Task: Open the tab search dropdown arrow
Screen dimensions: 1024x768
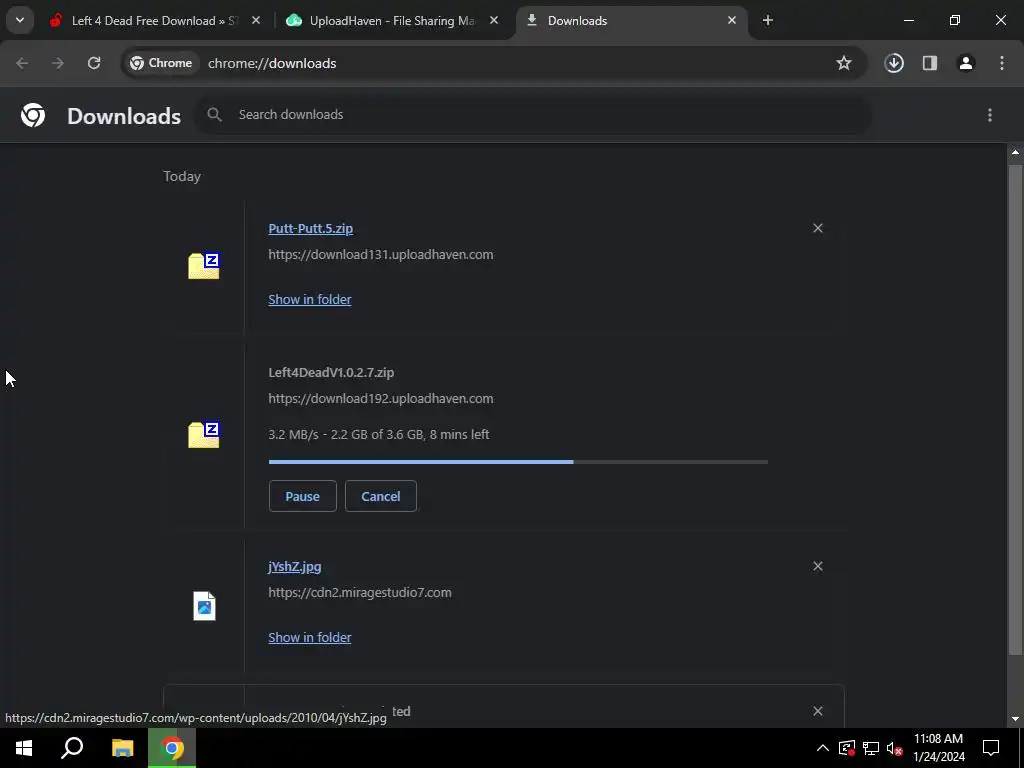Action: tap(20, 20)
